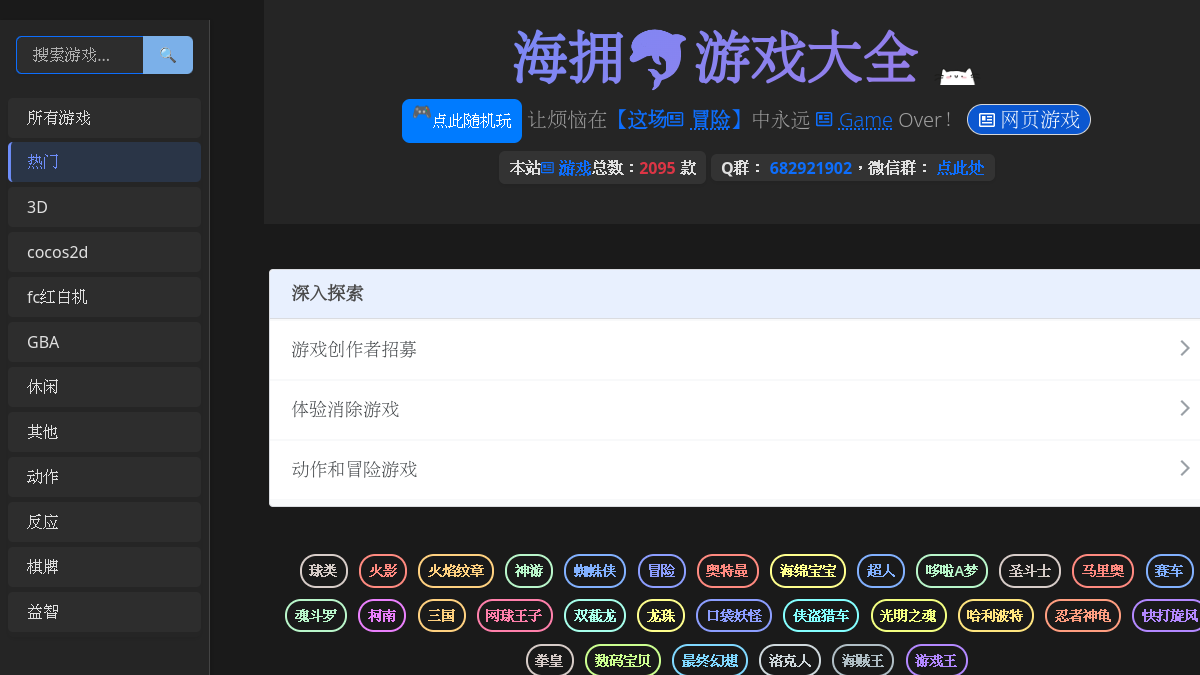Click the 圣斗士 tag

coord(1030,571)
